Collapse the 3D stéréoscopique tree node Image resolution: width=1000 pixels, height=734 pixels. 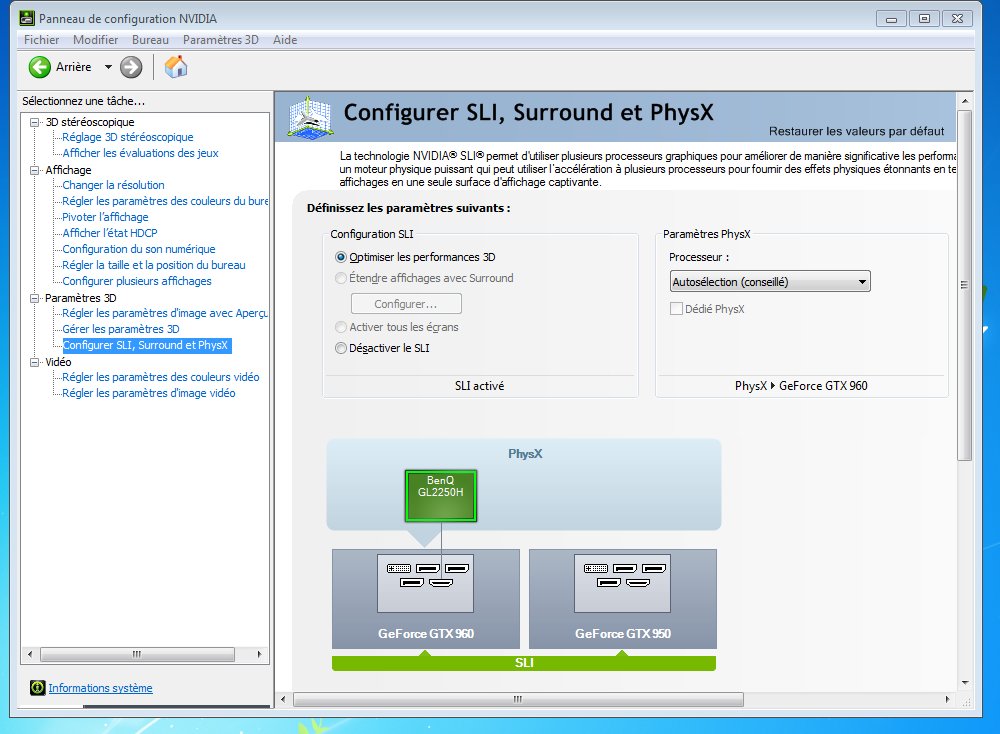35,122
